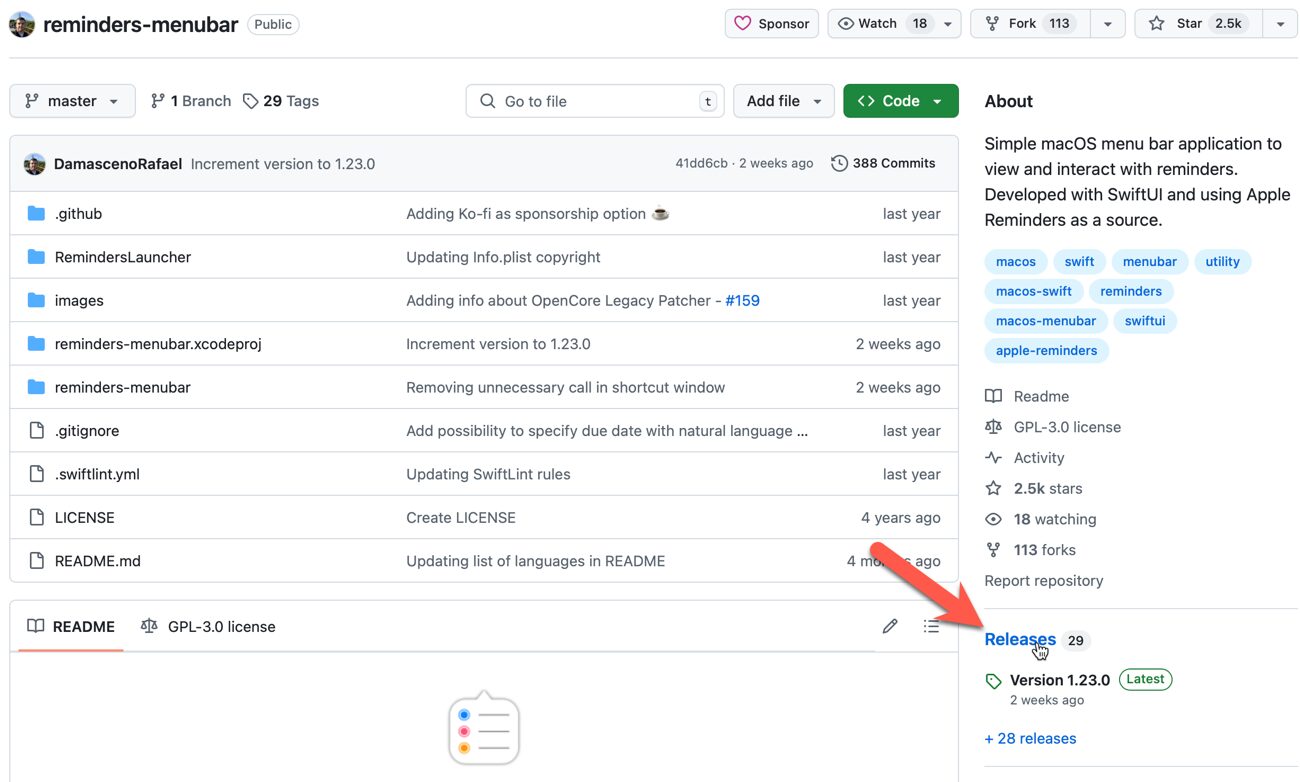Open the green Code dropdown button
The width and height of the screenshot is (1300, 782).
900,101
